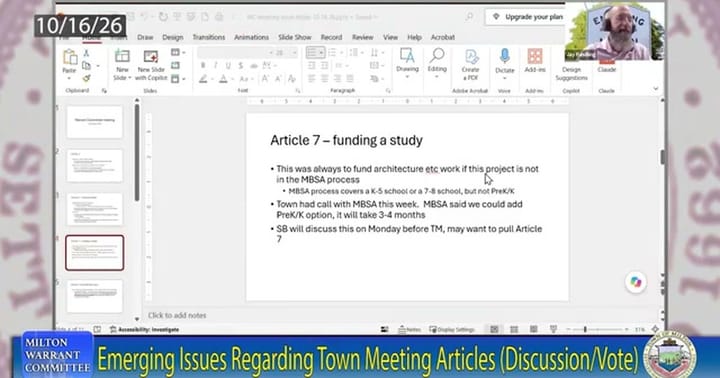Click the Search magnifier in title bar

tap(469, 17)
